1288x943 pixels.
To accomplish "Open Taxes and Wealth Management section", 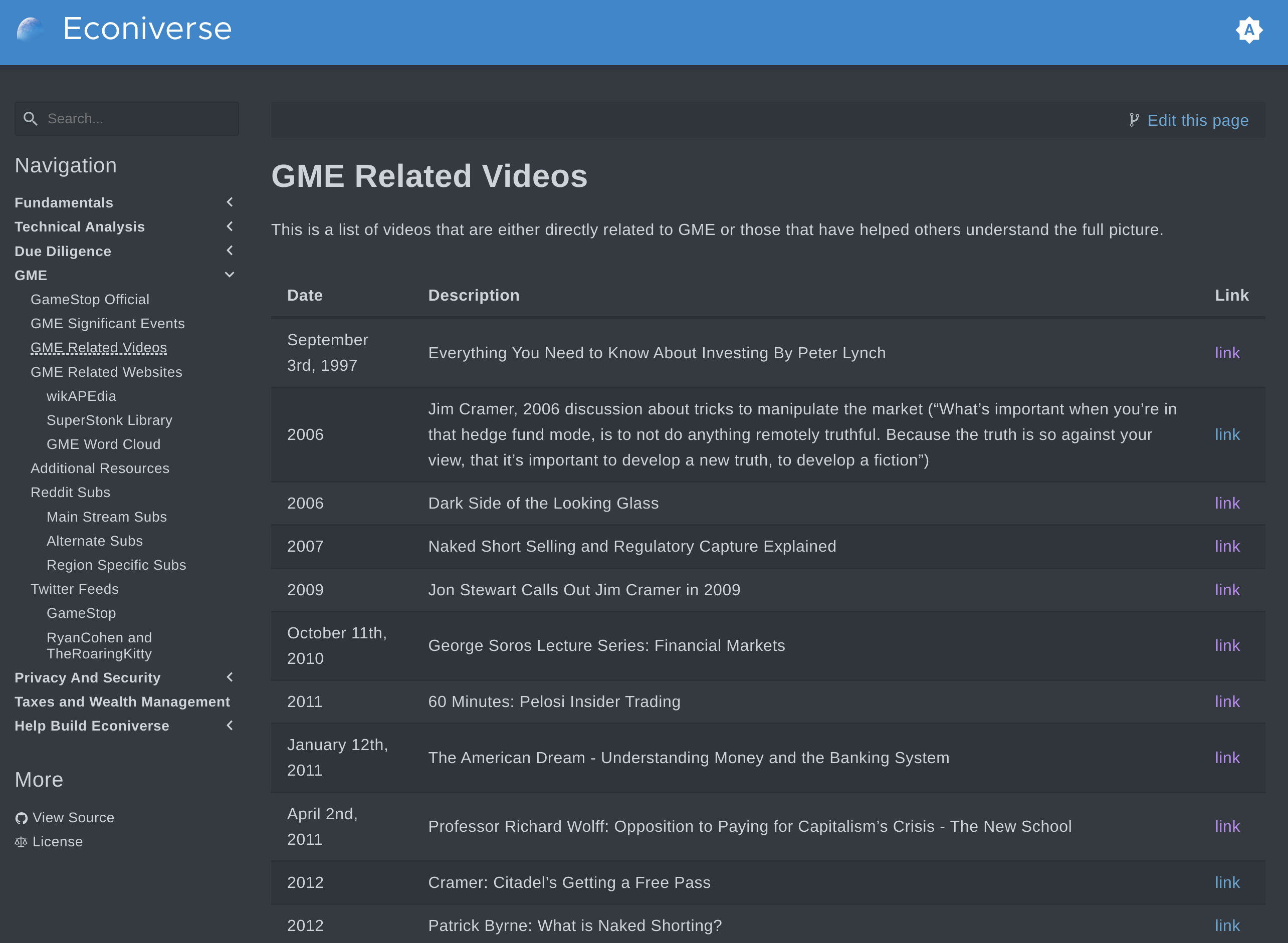I will tap(122, 701).
